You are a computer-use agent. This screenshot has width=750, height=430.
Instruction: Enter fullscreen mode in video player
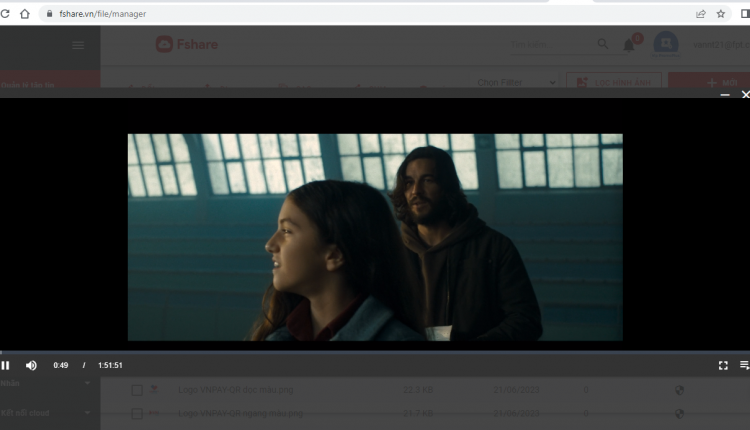point(723,365)
